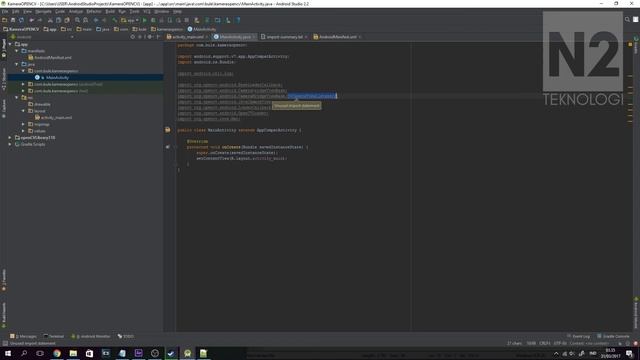Click the Undo toolbar icon
640x360 pixels.
coord(31,20)
